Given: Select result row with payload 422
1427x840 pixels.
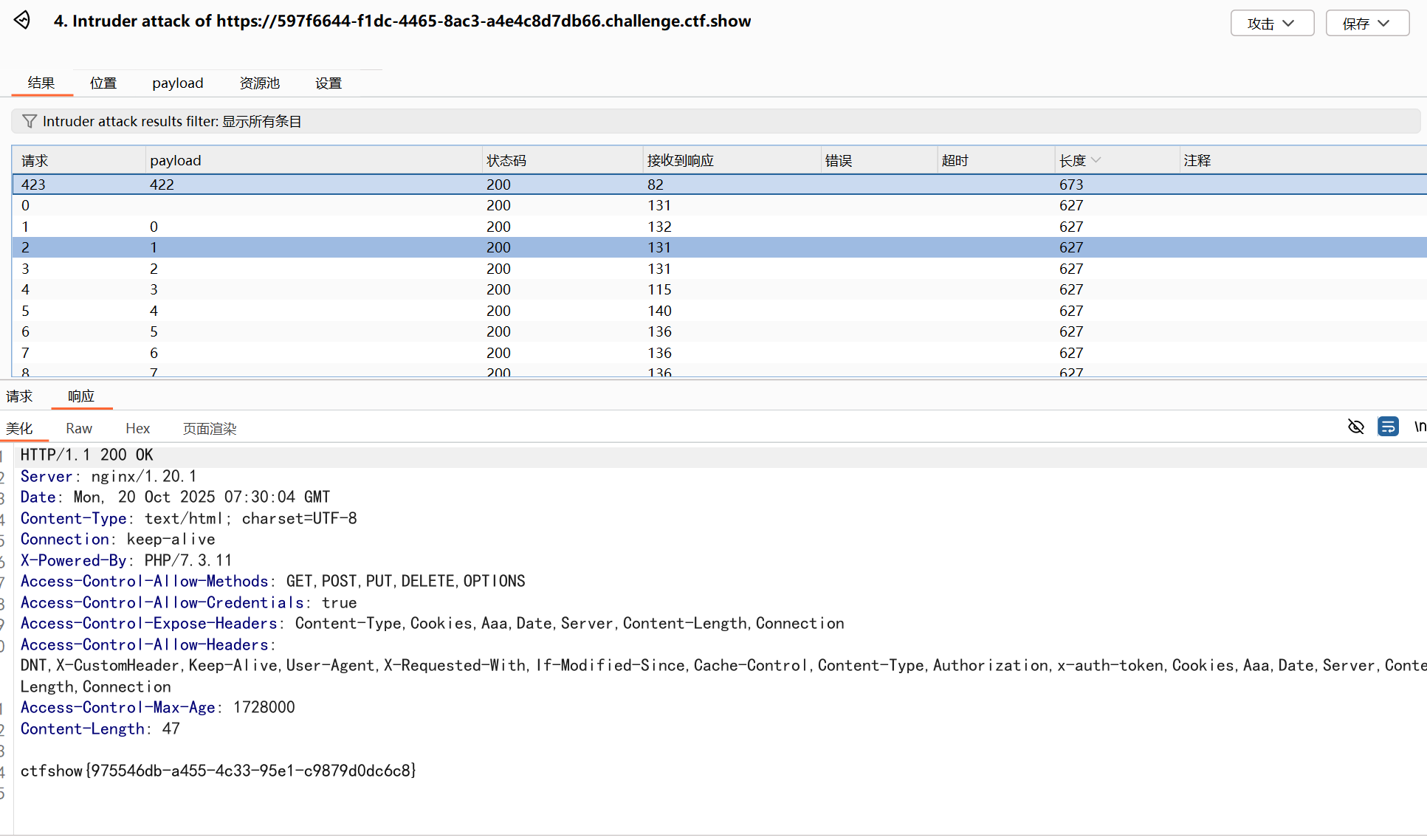Looking at the screenshot, I should 162,185.
